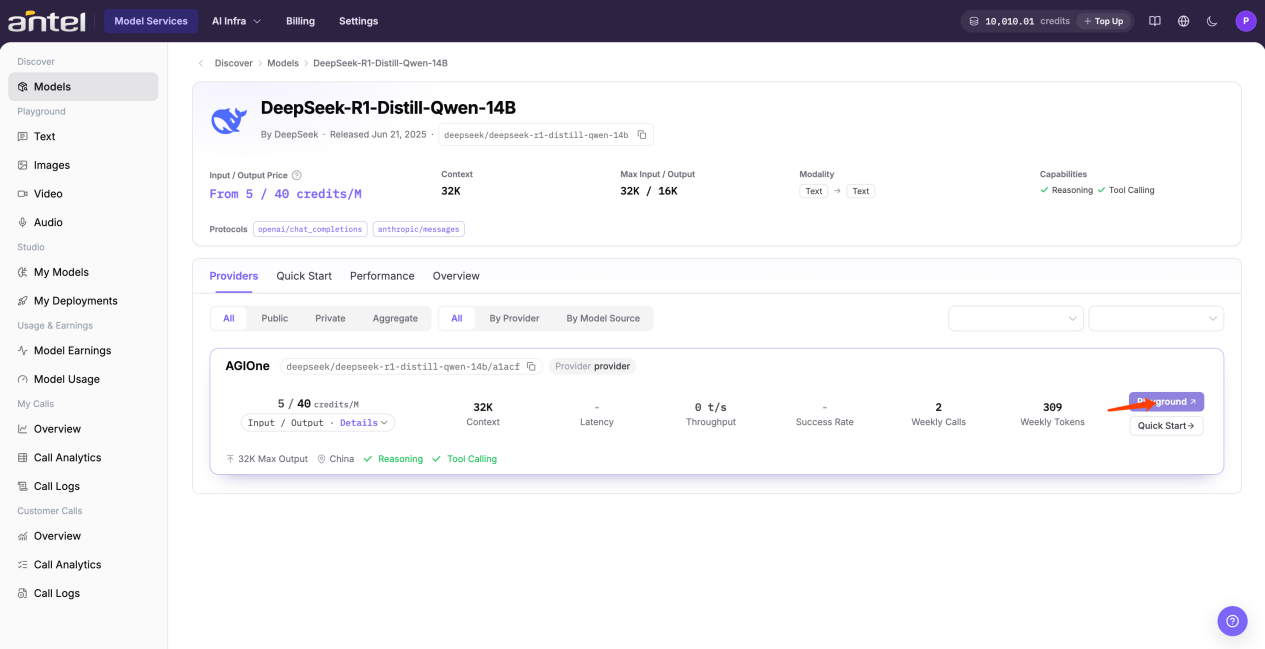Screen dimensions: 1265x649
Task: Open the Settings menu item
Action: click(x=358, y=21)
